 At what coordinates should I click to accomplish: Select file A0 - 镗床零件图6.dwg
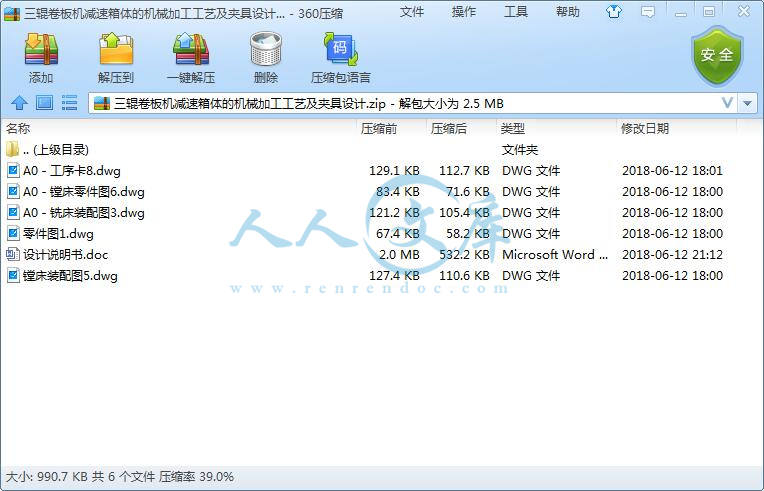click(370, 191)
